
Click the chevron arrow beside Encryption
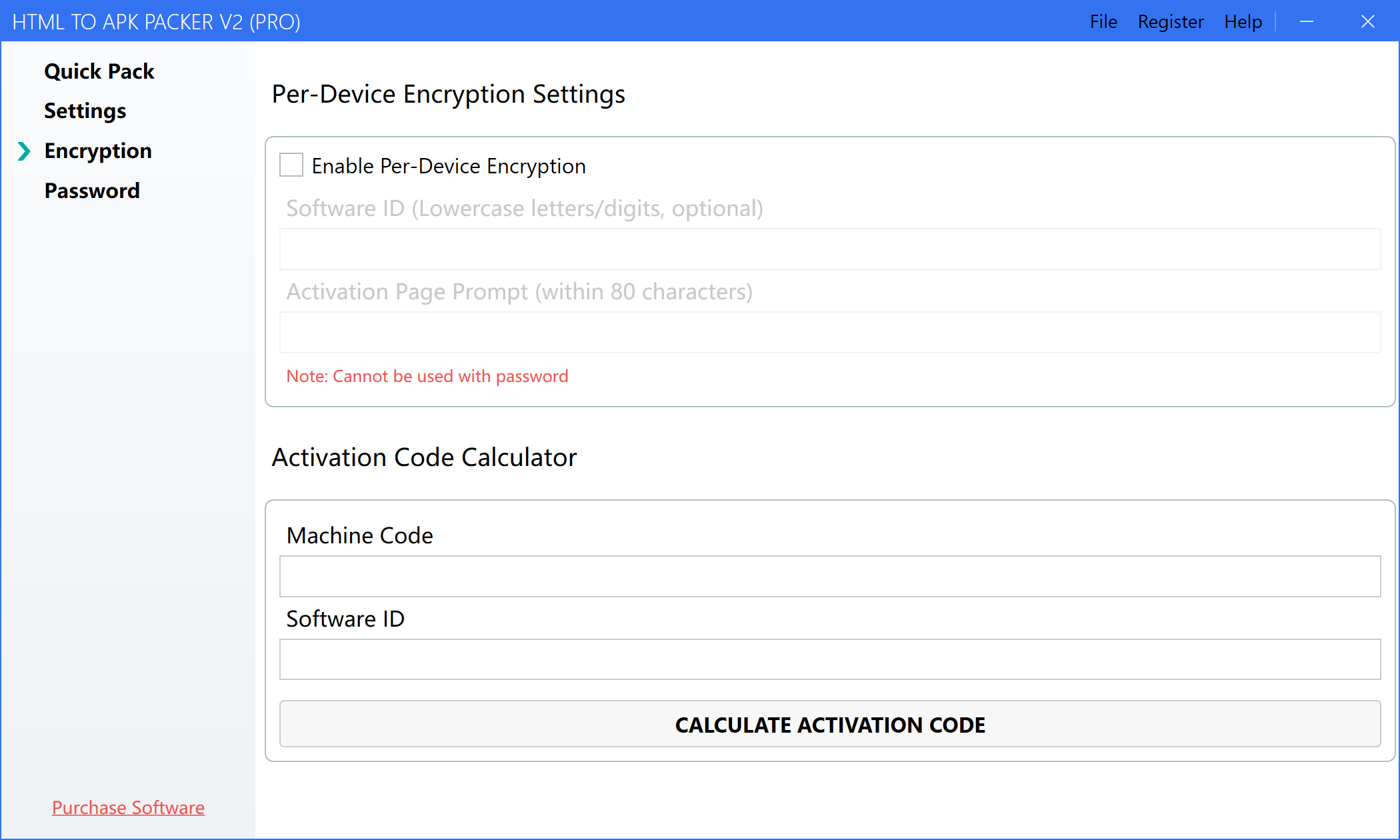(x=25, y=151)
